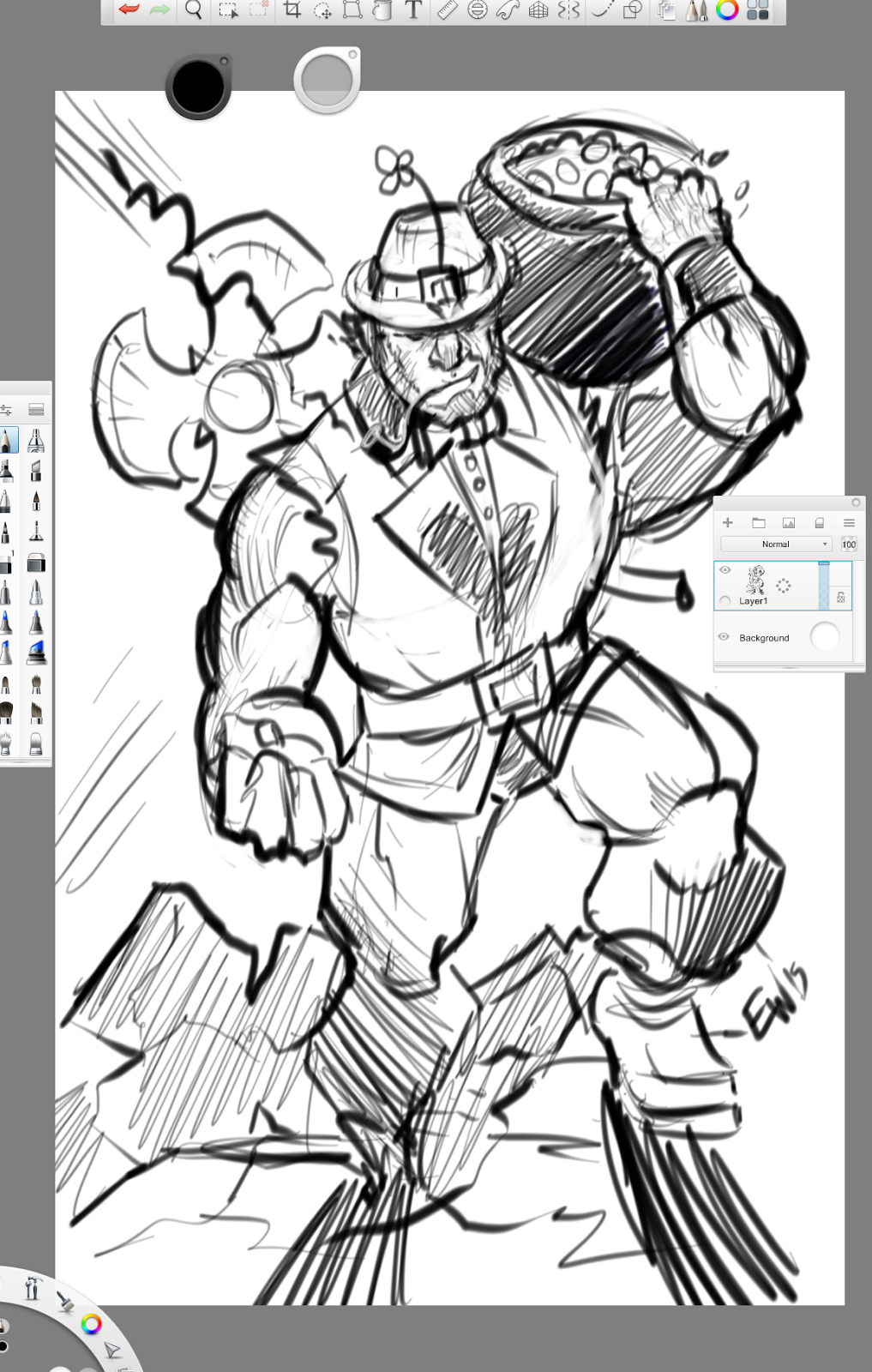Click the deselect icon with red mark

pyautogui.click(x=258, y=10)
